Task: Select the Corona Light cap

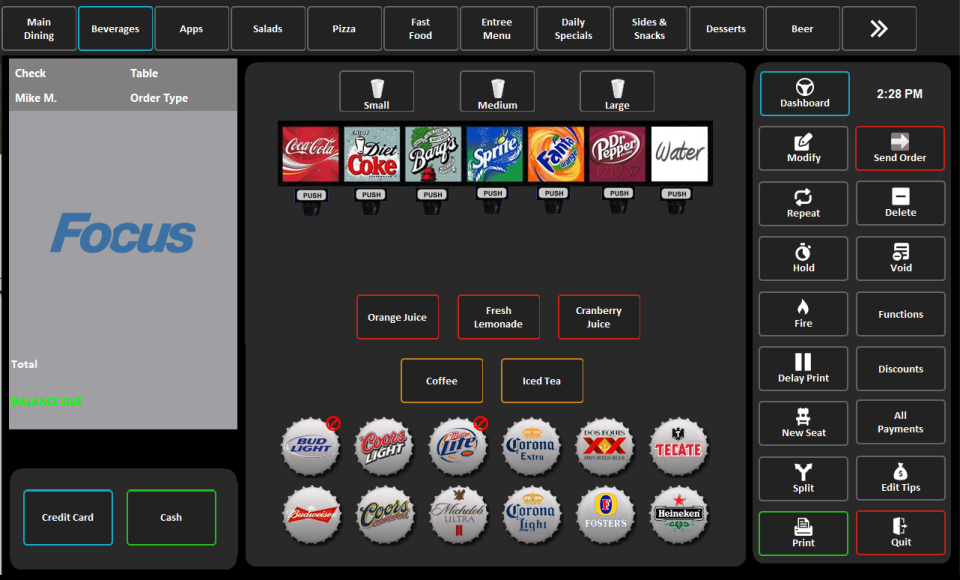Action: point(531,515)
